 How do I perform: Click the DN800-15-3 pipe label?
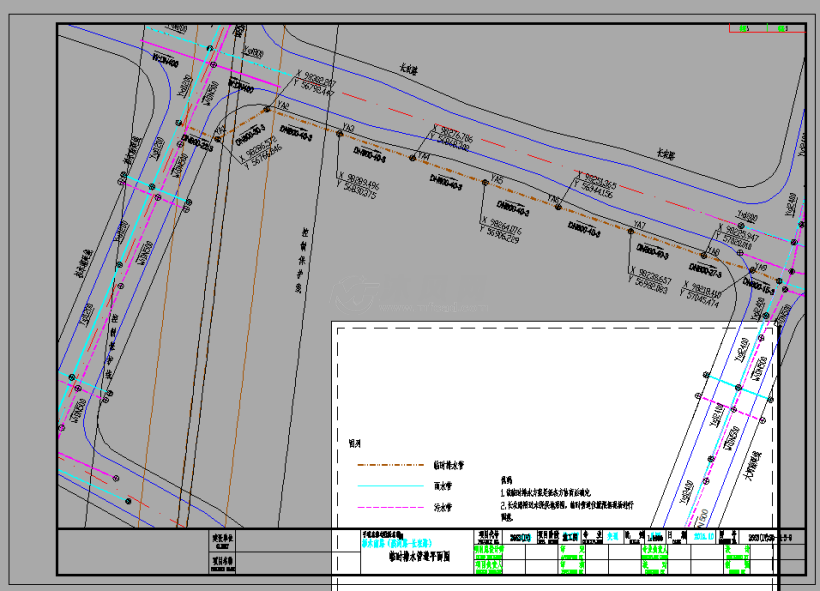[x=758, y=287]
